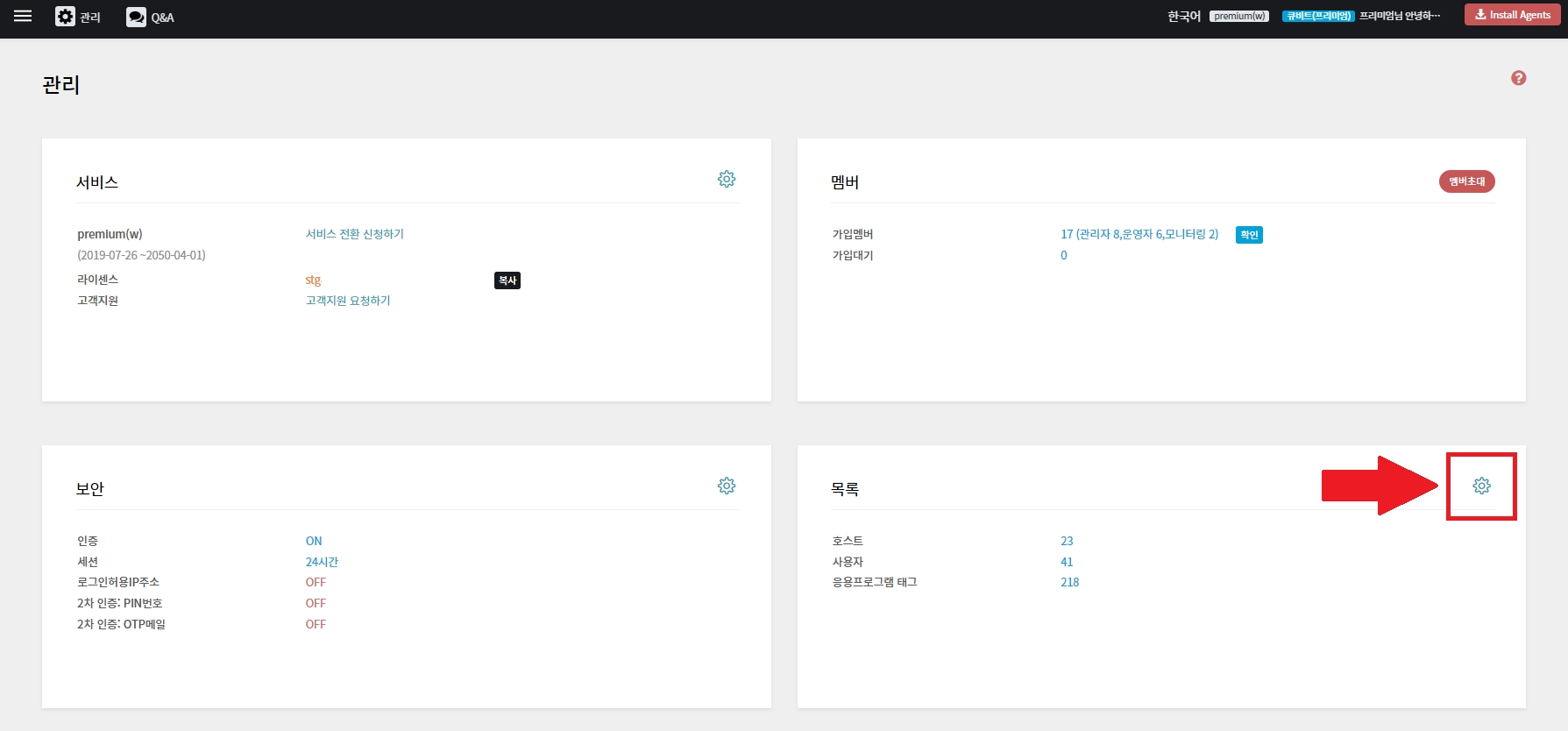
Task: Open the premium(w) project selector
Action: 1239,17
